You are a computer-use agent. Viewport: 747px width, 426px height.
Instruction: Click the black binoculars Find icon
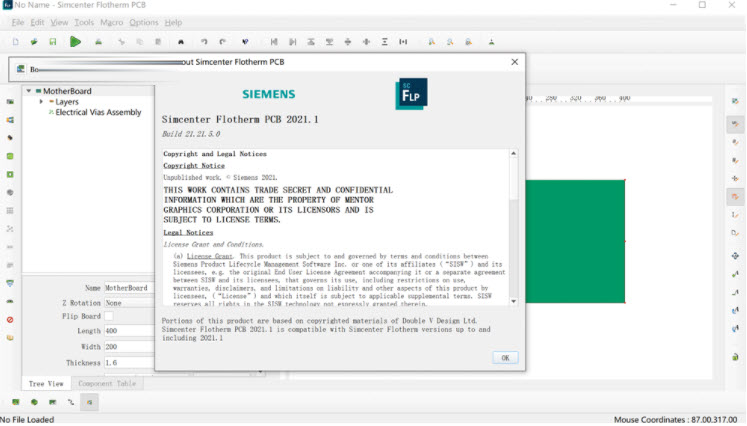181,42
